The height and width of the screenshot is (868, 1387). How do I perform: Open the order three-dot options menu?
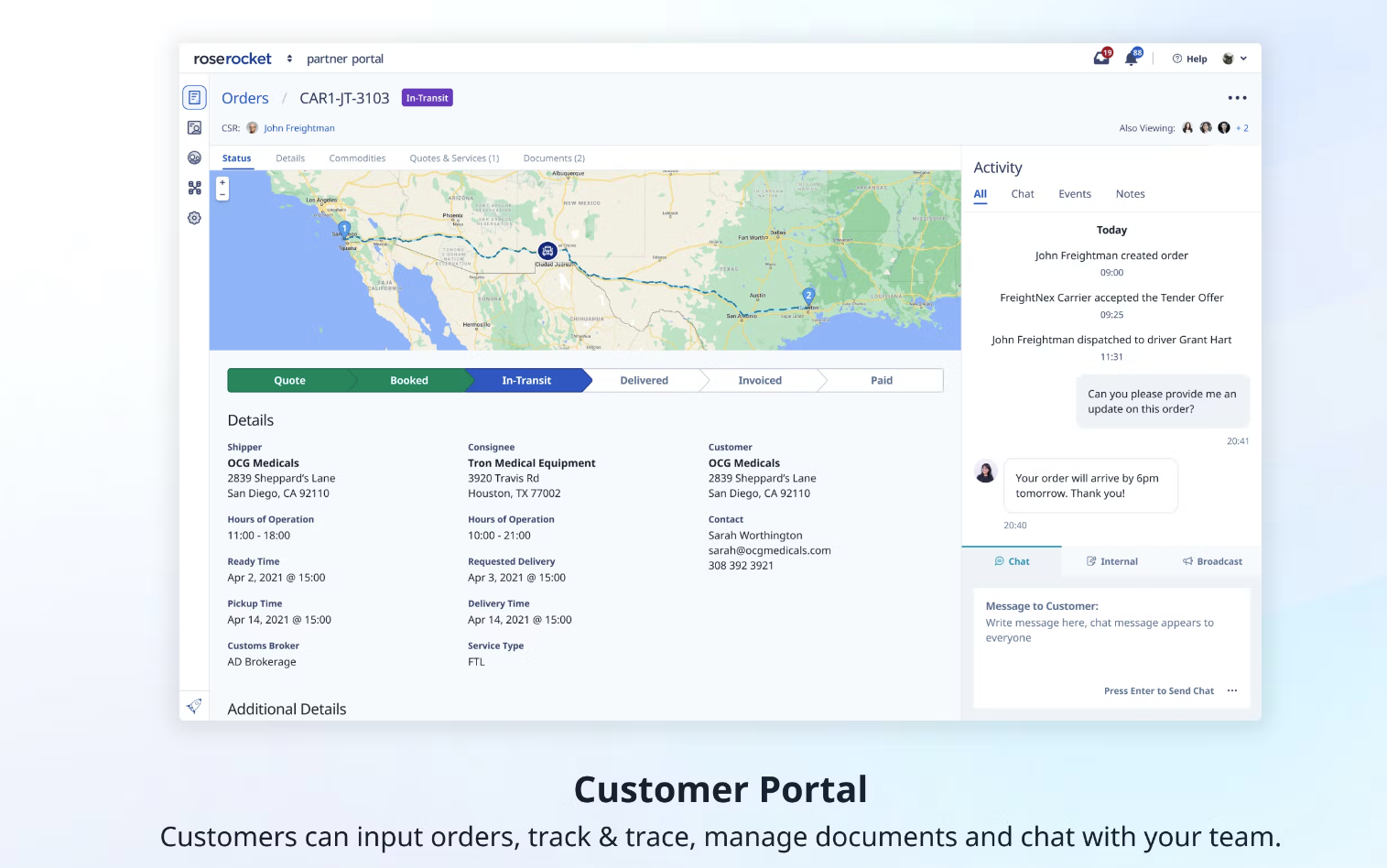(x=1237, y=98)
